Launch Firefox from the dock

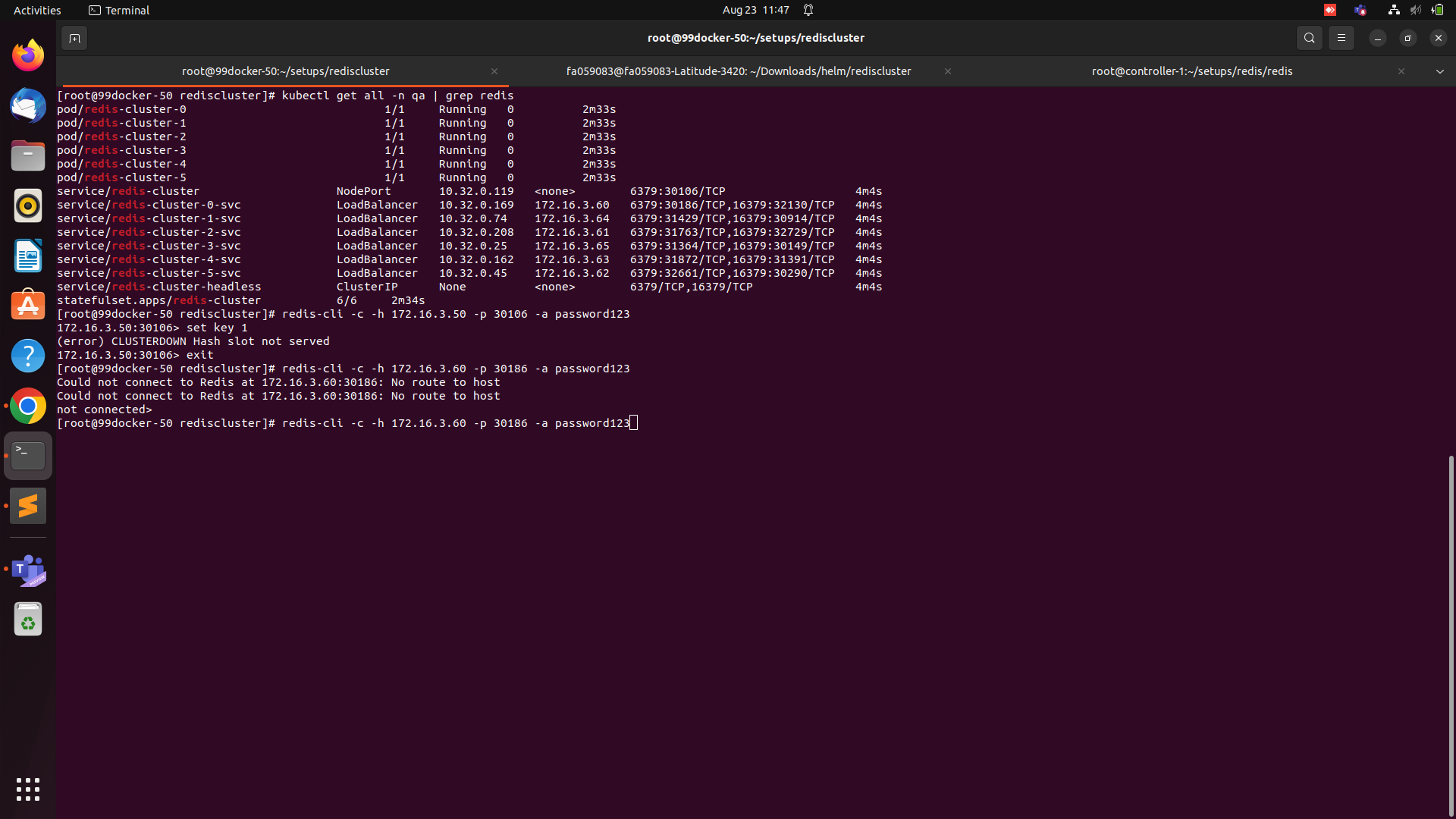pyautogui.click(x=27, y=55)
